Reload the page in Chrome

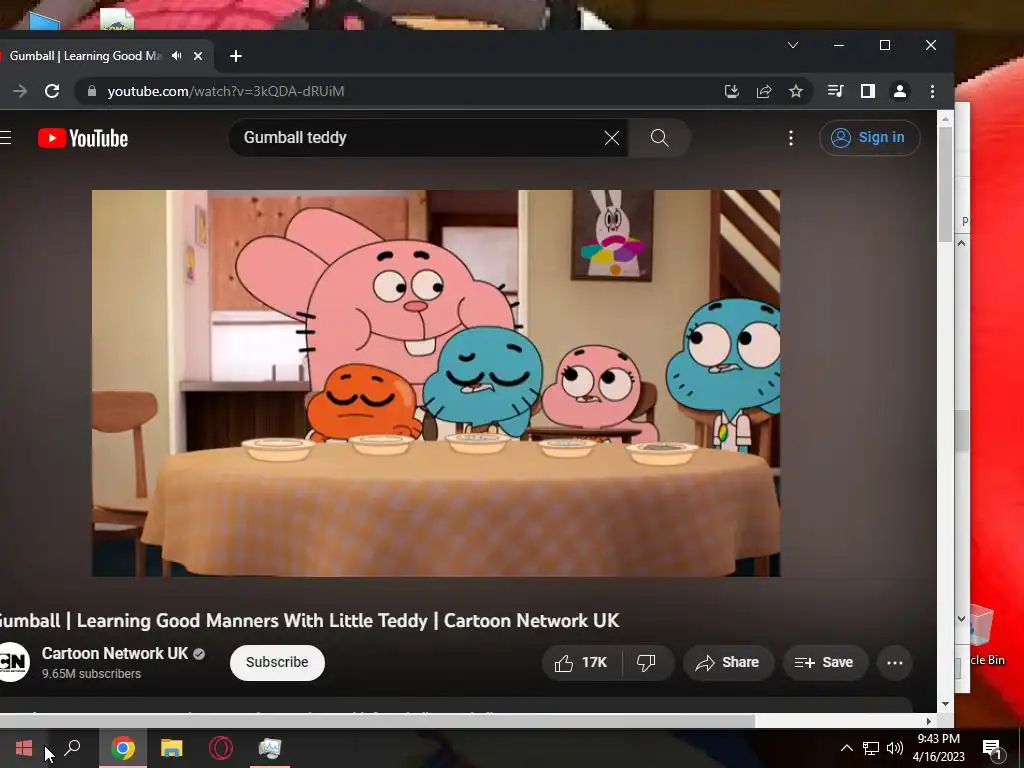point(52,91)
